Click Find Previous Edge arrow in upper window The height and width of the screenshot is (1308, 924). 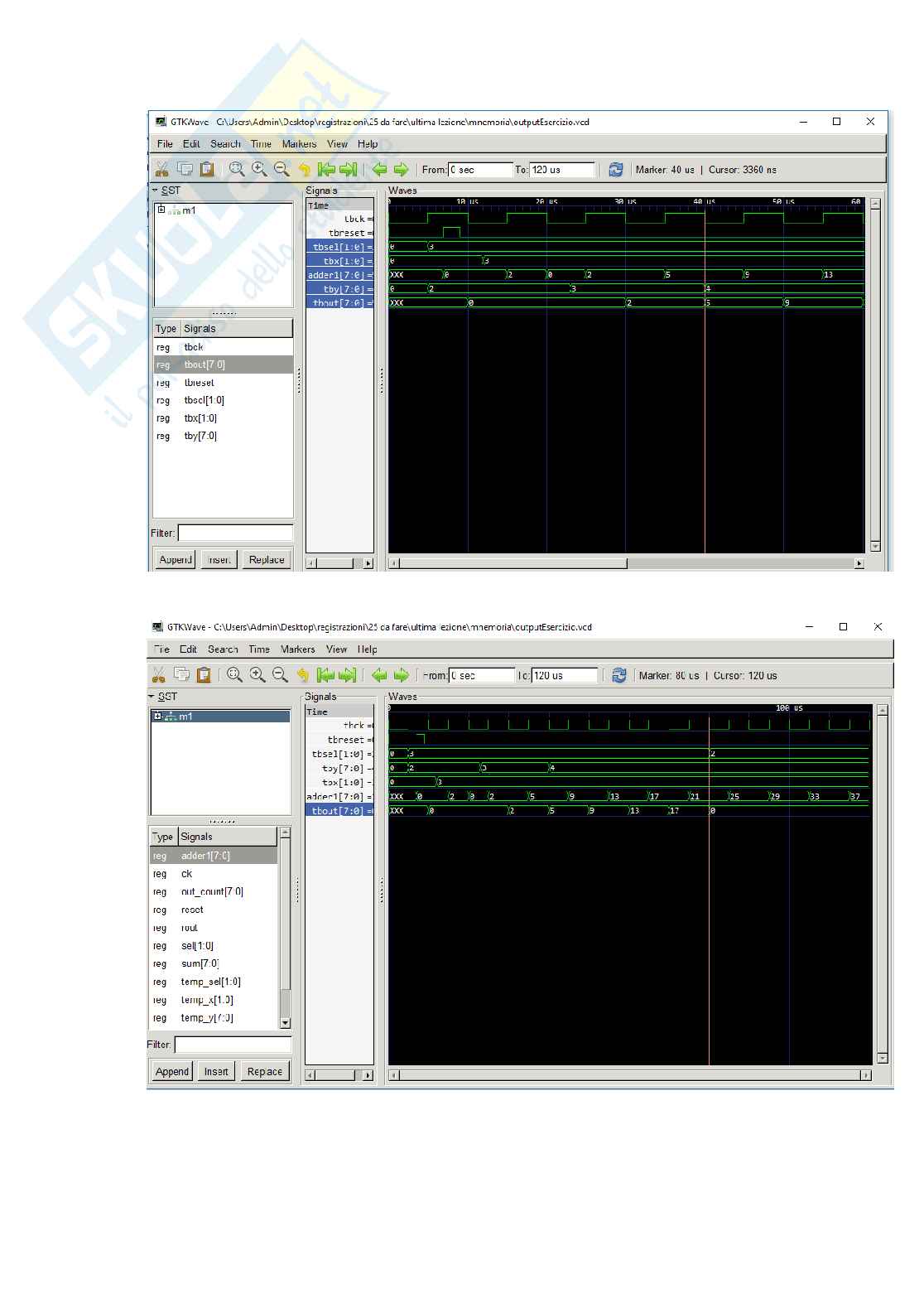[379, 169]
